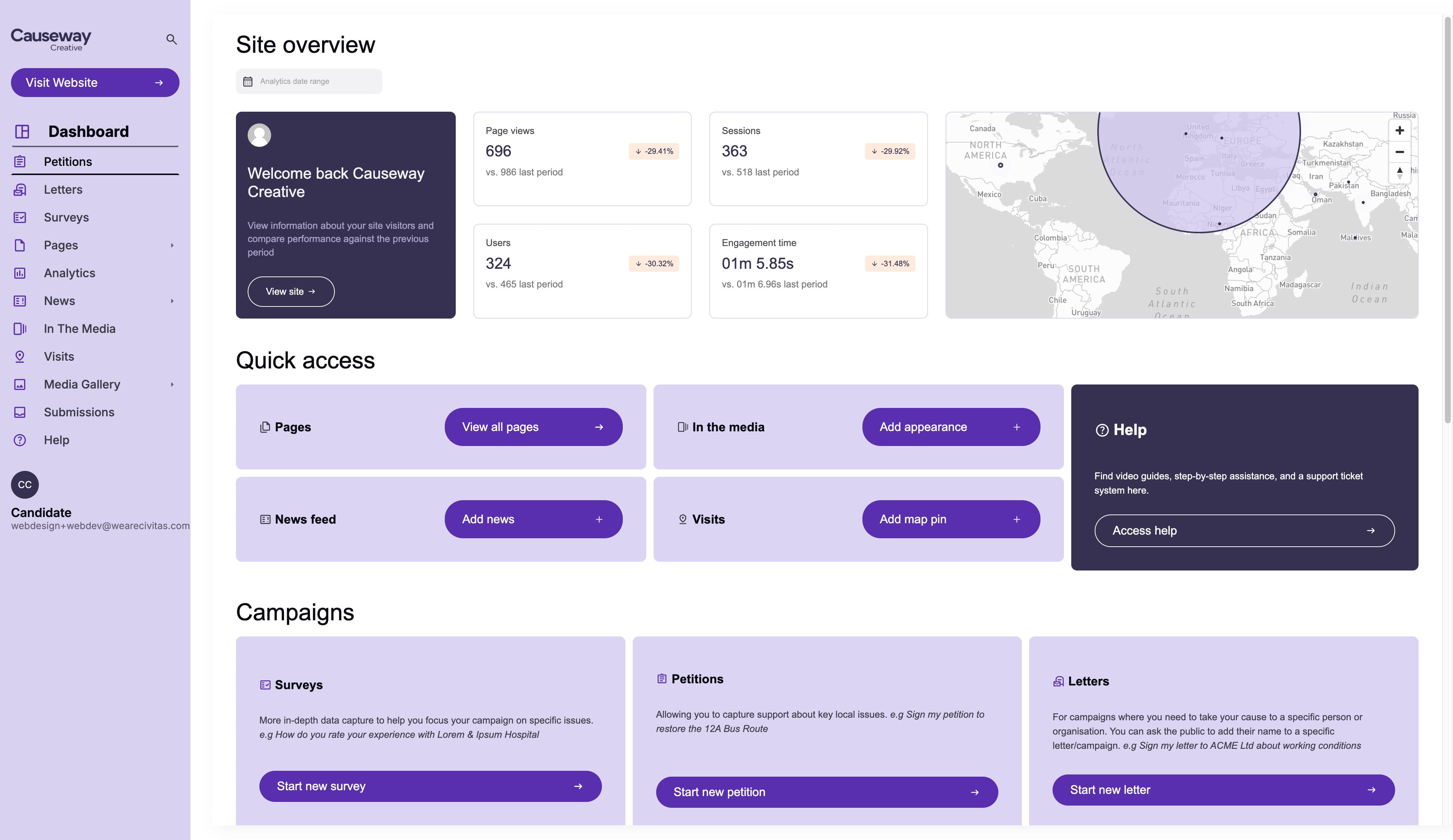Click the Submissions inbox icon in sidebar

pyautogui.click(x=20, y=413)
